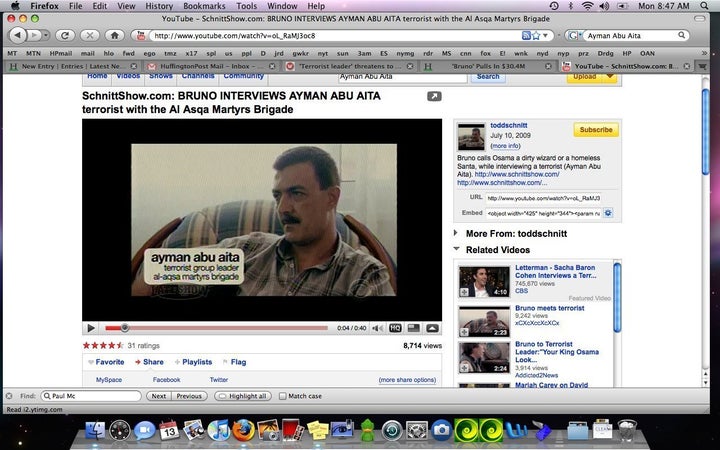Open iChat from the Dock

[x=145, y=431]
